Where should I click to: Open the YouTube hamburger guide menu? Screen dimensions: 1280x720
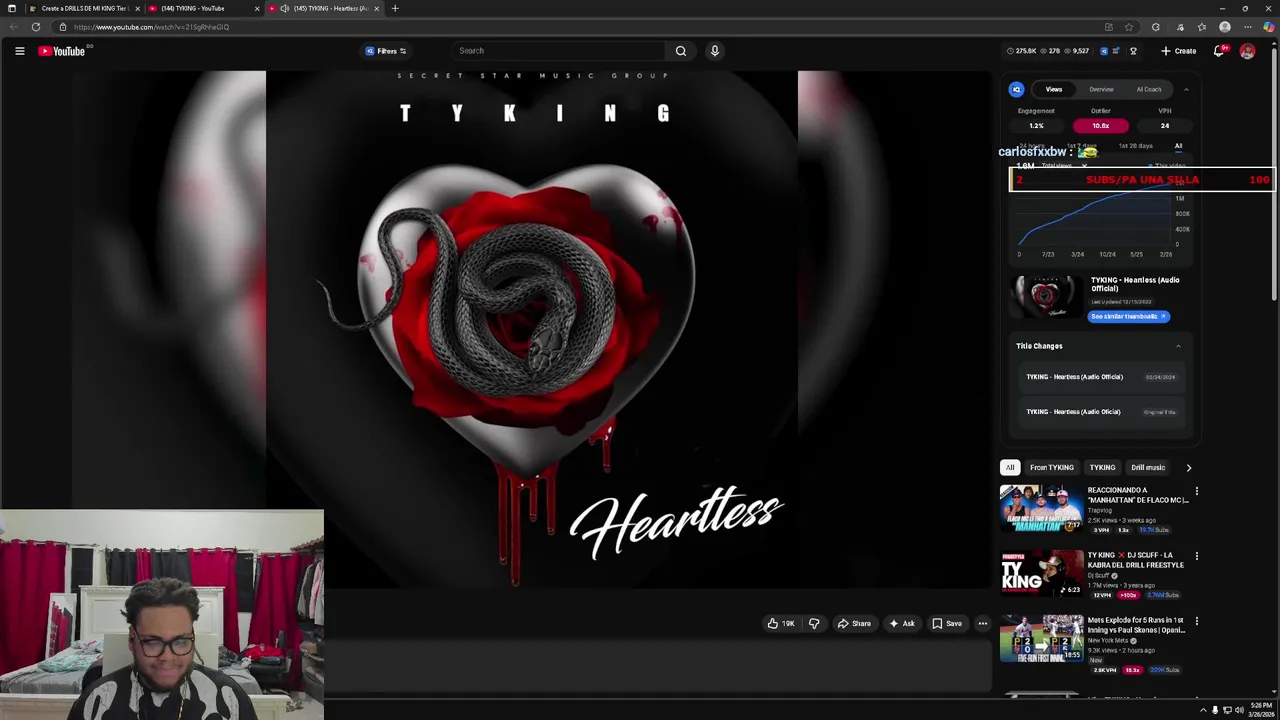[x=19, y=51]
